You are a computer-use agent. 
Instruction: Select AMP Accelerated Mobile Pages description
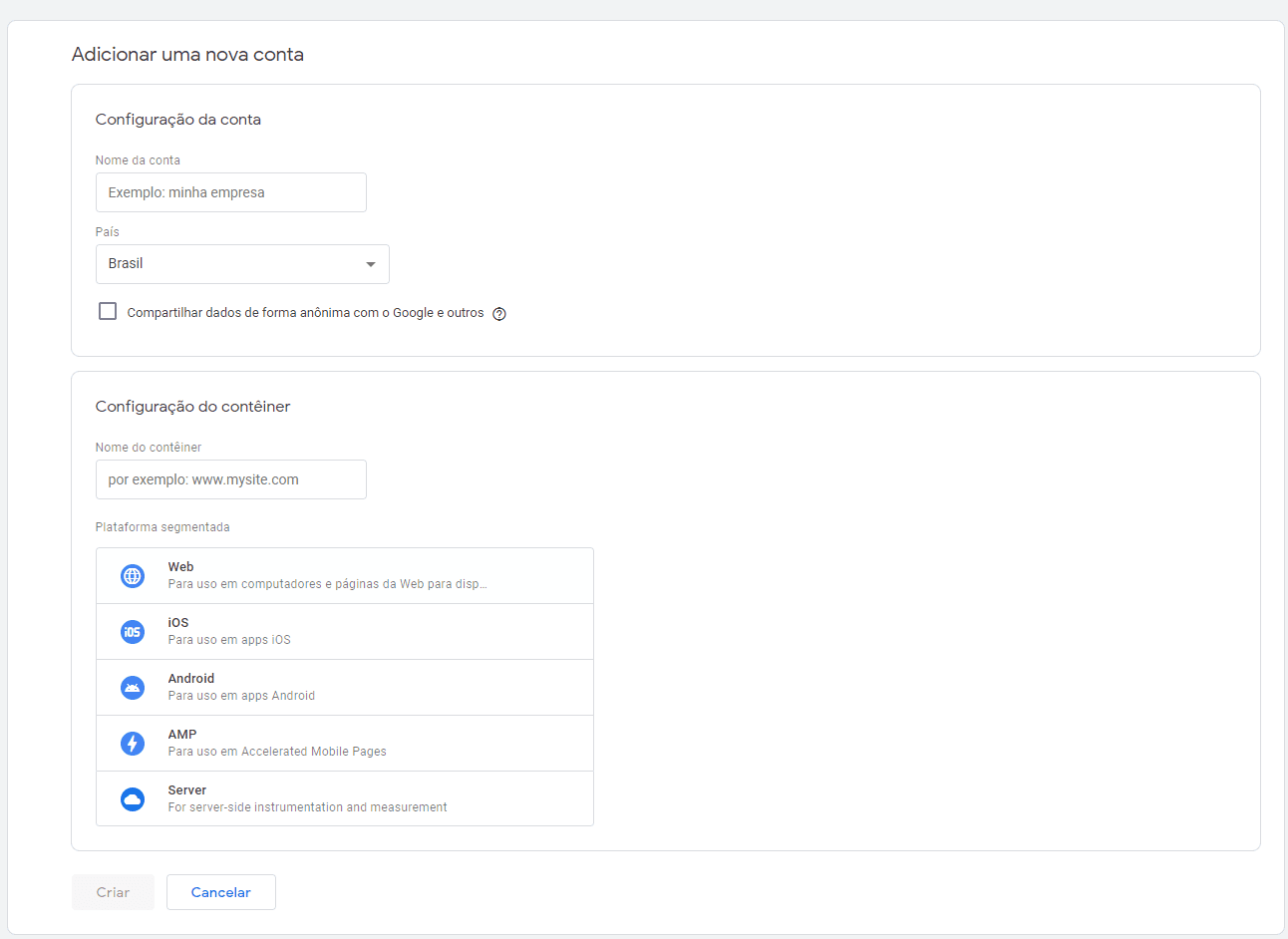[277, 752]
